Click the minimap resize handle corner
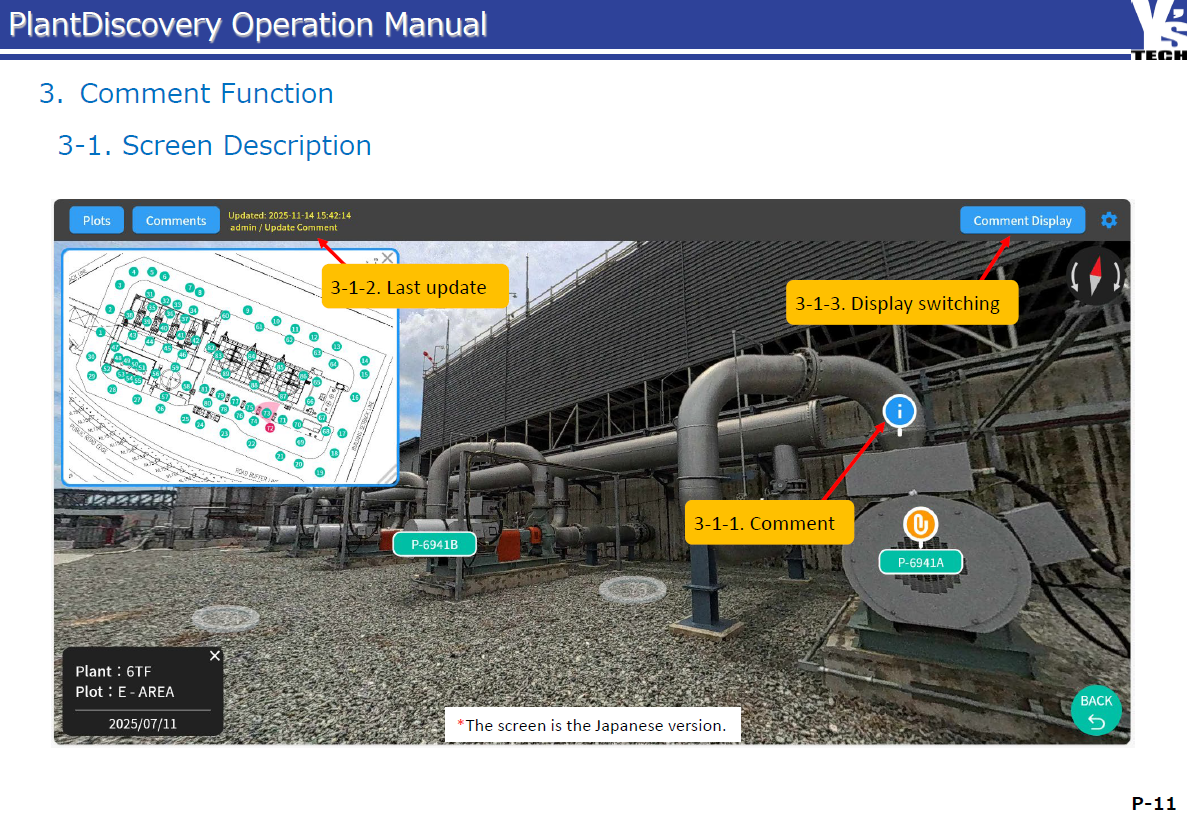Screen dimensions: 1187x820 pyautogui.click(x=388, y=476)
